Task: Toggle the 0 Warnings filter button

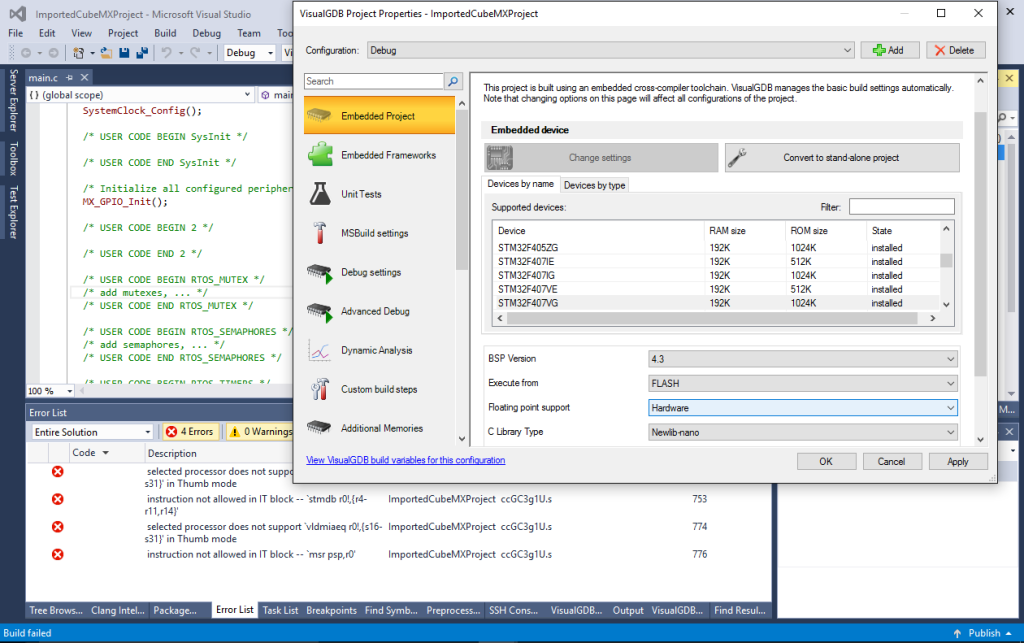Action: 258,432
